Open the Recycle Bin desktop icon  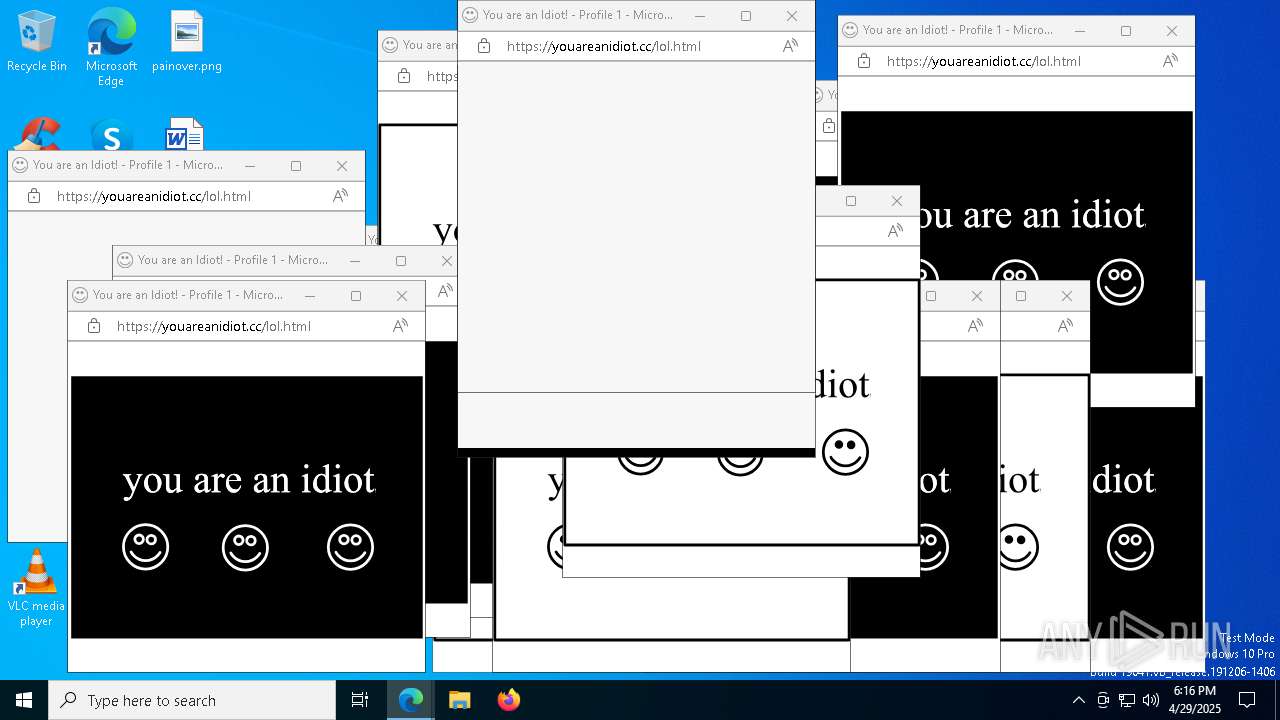(x=37, y=42)
